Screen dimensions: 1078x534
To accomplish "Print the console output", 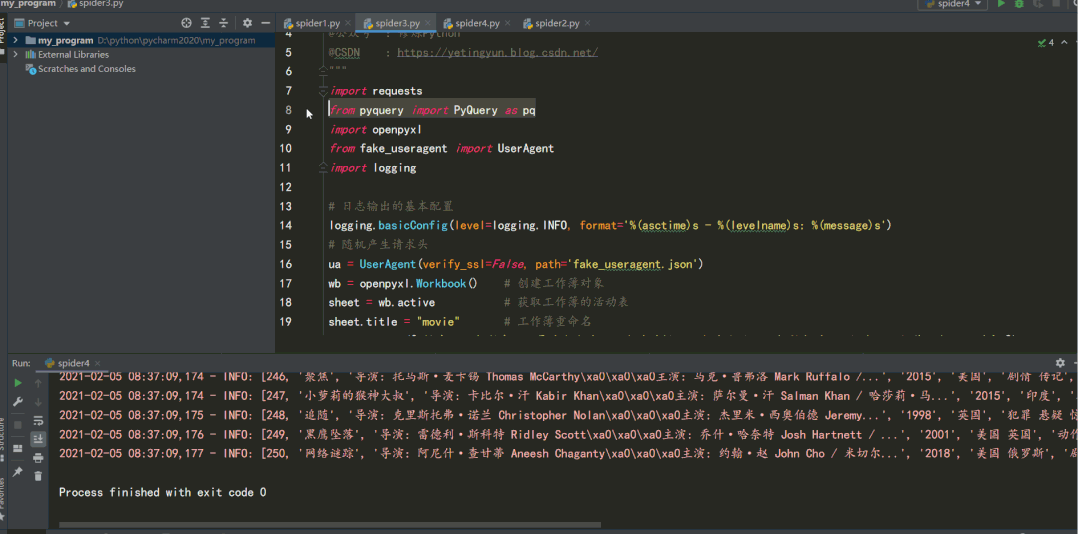I will [x=38, y=458].
